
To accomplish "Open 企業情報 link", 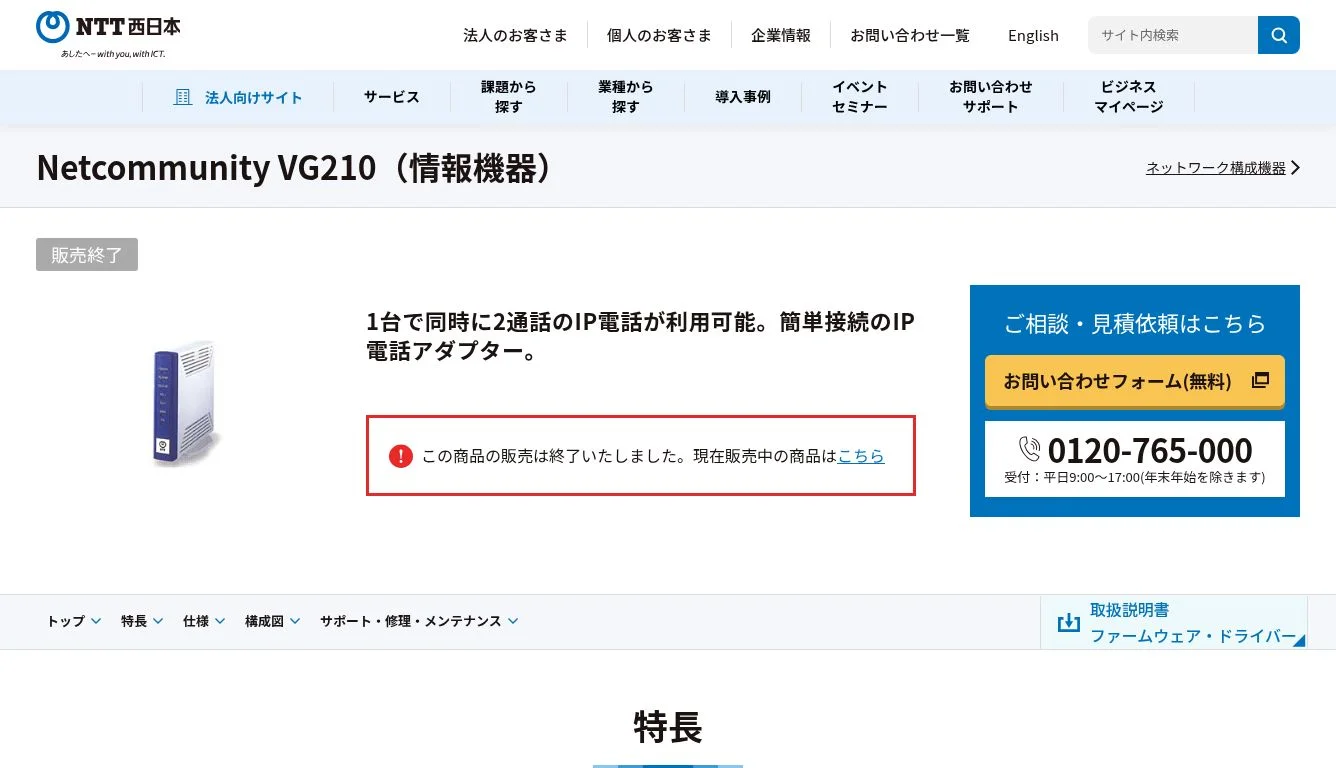I will [781, 35].
